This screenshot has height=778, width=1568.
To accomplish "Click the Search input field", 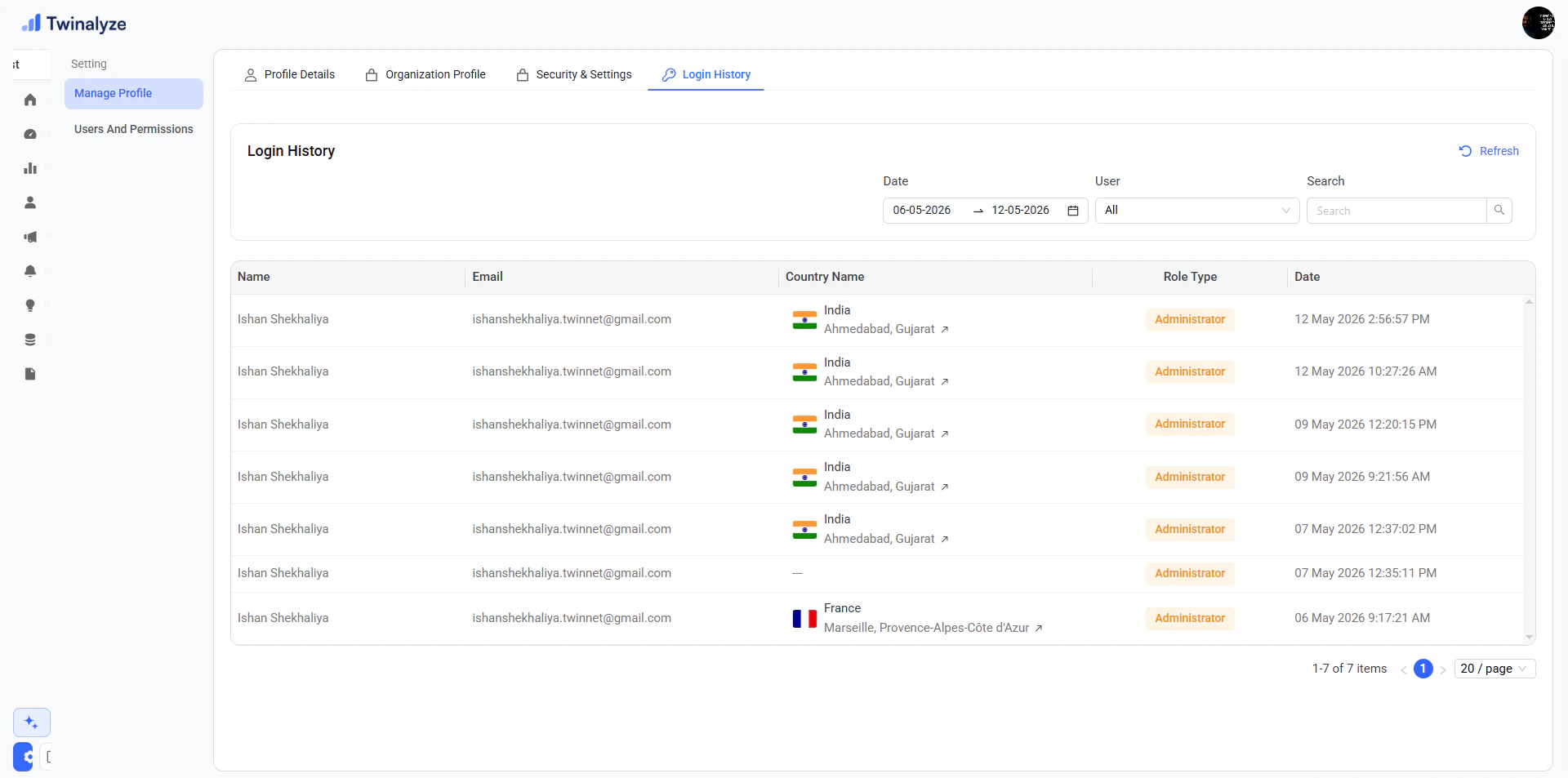I will click(x=1396, y=211).
